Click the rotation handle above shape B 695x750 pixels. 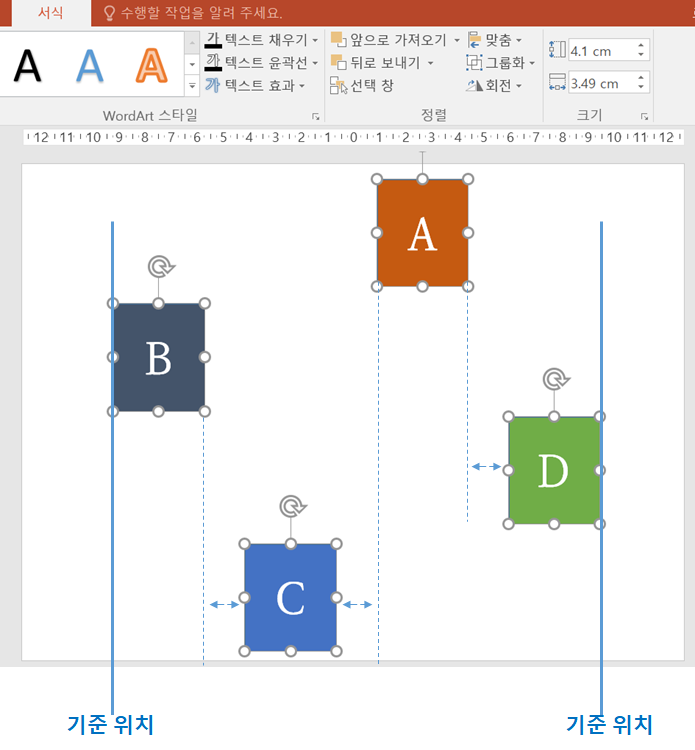click(x=160, y=266)
